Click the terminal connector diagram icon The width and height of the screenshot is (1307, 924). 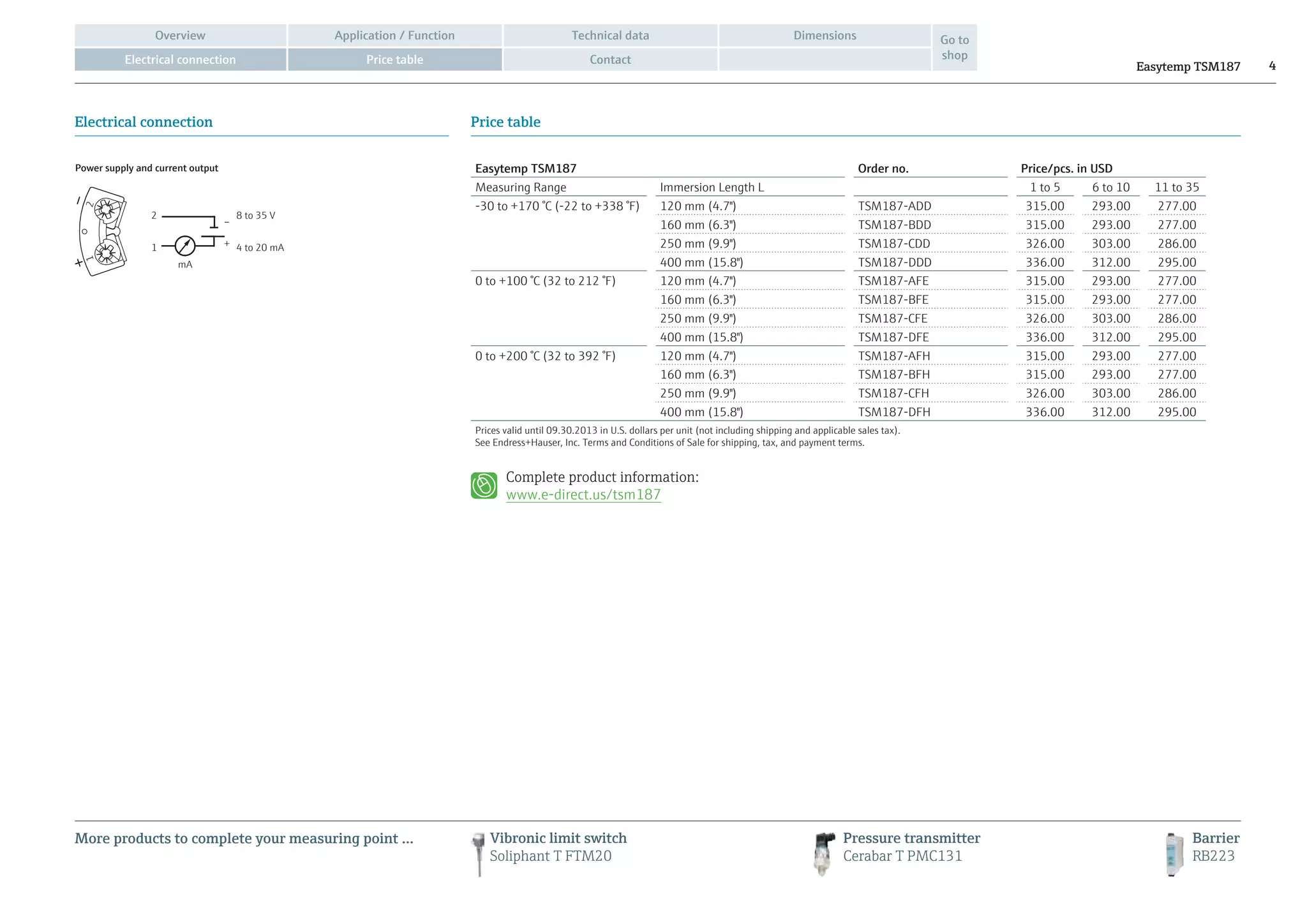103,232
